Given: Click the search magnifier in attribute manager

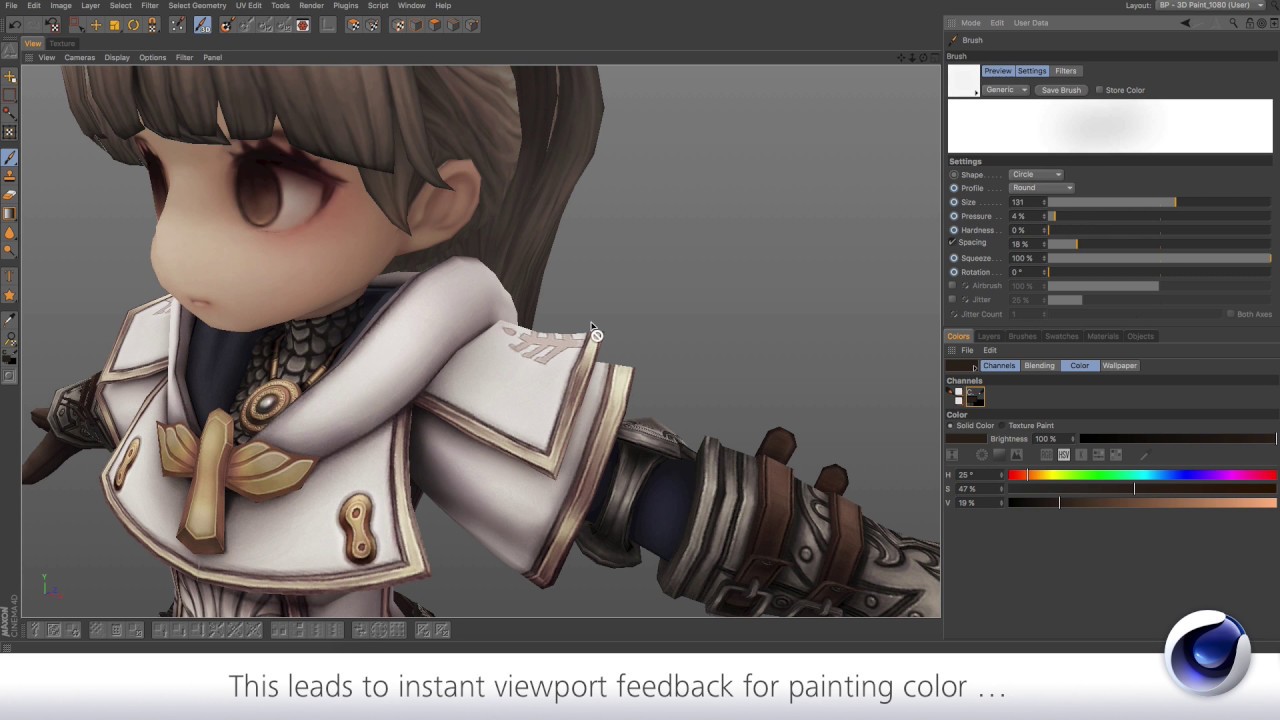Looking at the screenshot, I should point(1233,23).
